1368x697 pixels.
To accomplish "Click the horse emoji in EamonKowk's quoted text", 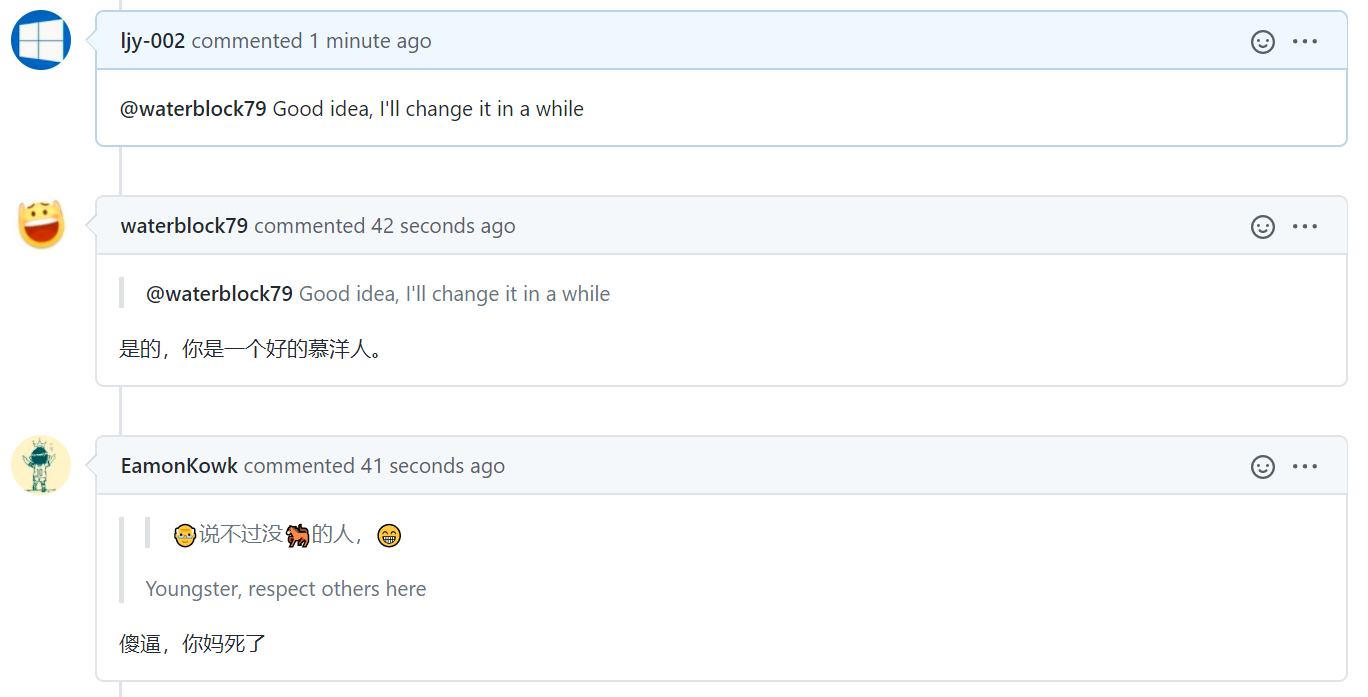I will click(297, 535).
